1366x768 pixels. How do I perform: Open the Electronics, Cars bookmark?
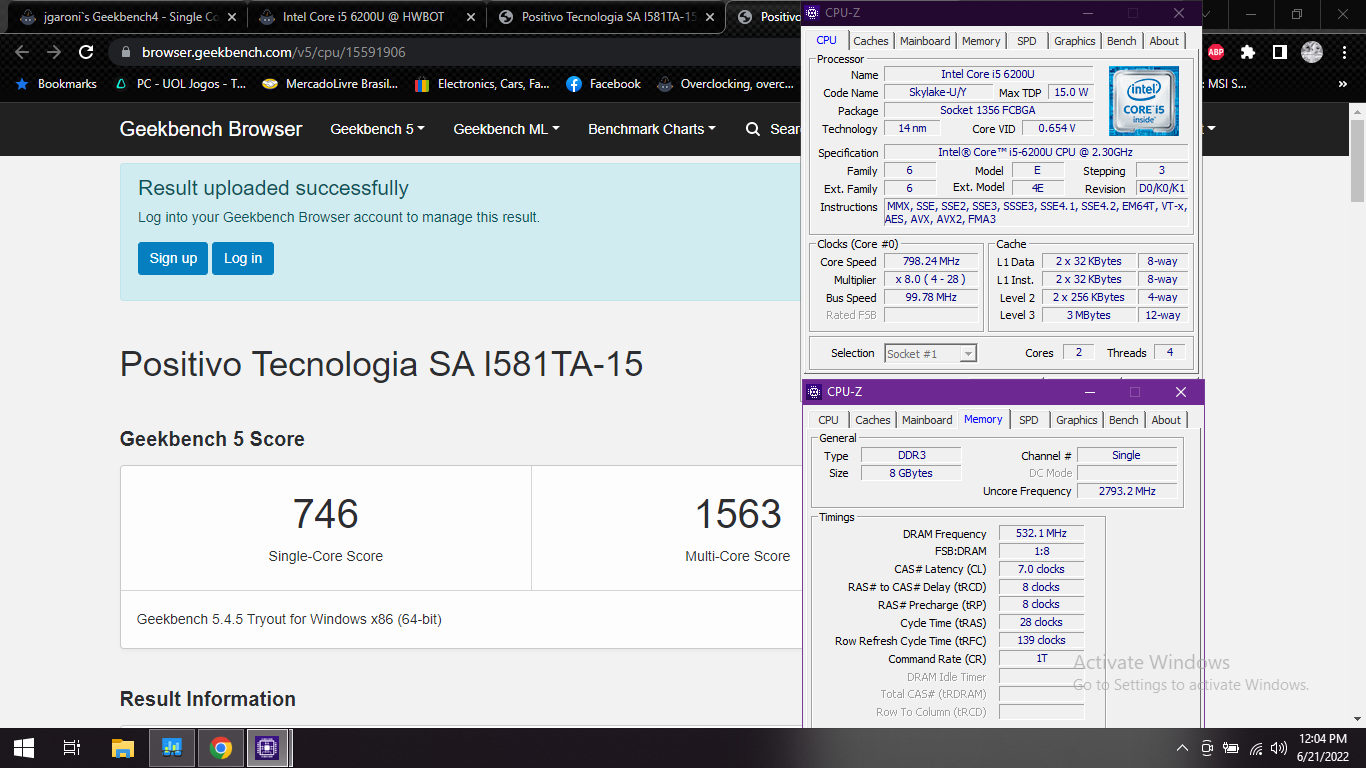482,84
